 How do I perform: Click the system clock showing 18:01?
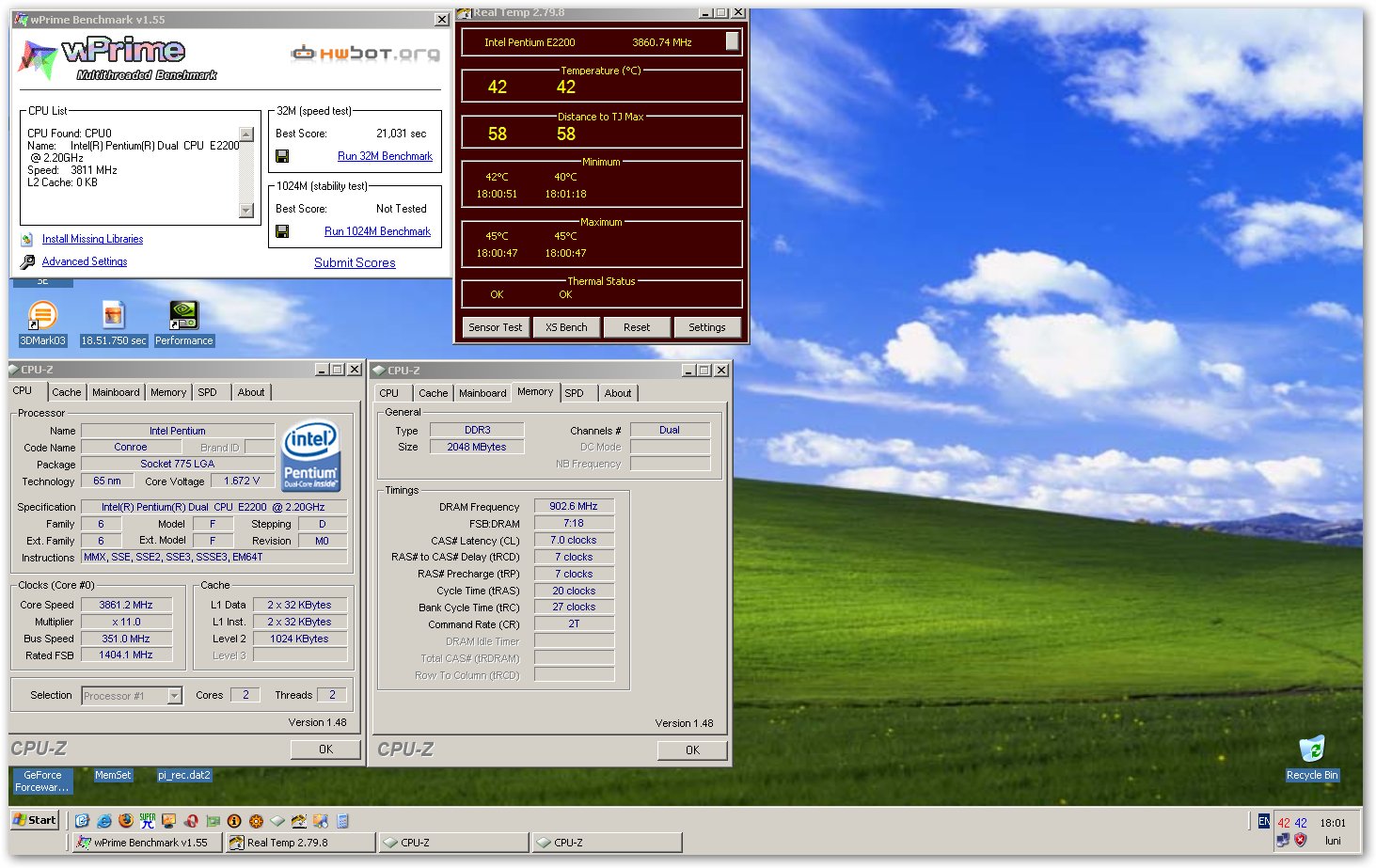pyautogui.click(x=1333, y=823)
